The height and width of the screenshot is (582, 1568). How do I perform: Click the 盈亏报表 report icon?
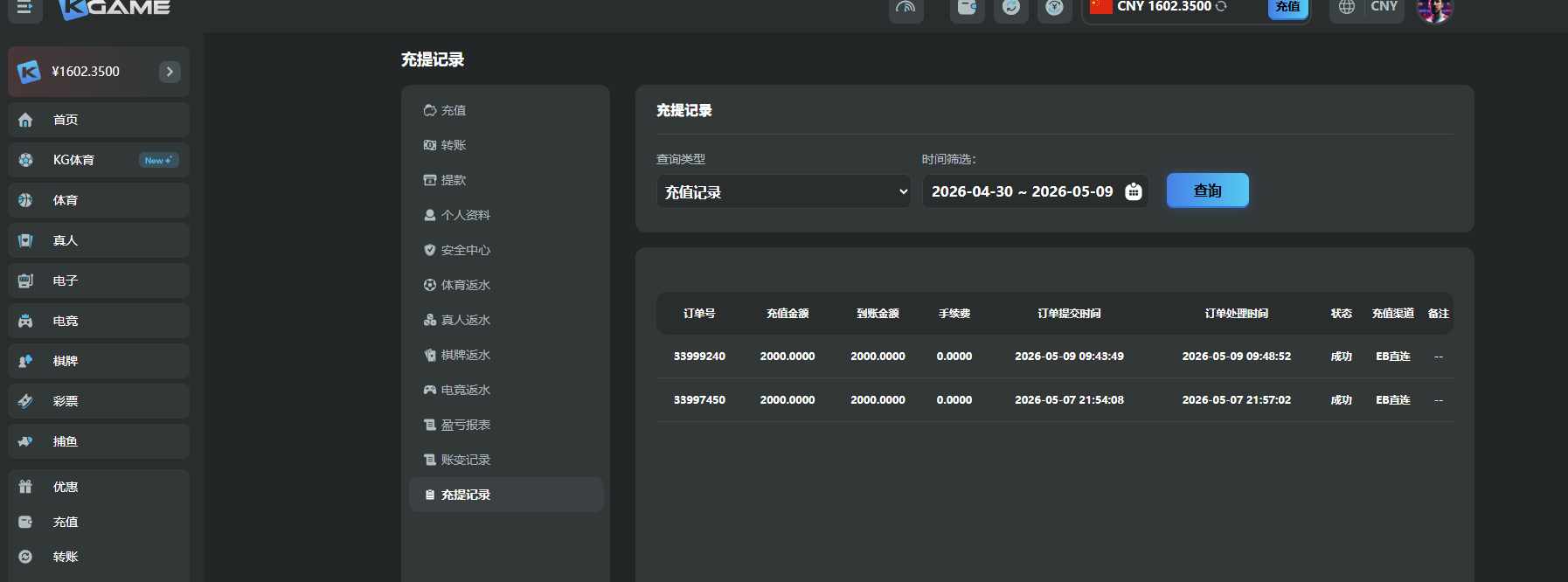click(430, 425)
